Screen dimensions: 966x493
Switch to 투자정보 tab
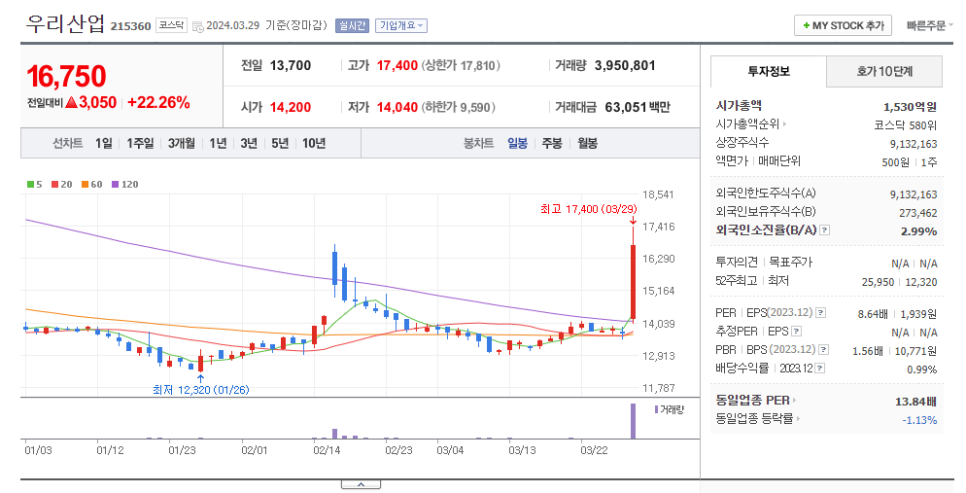click(x=768, y=71)
